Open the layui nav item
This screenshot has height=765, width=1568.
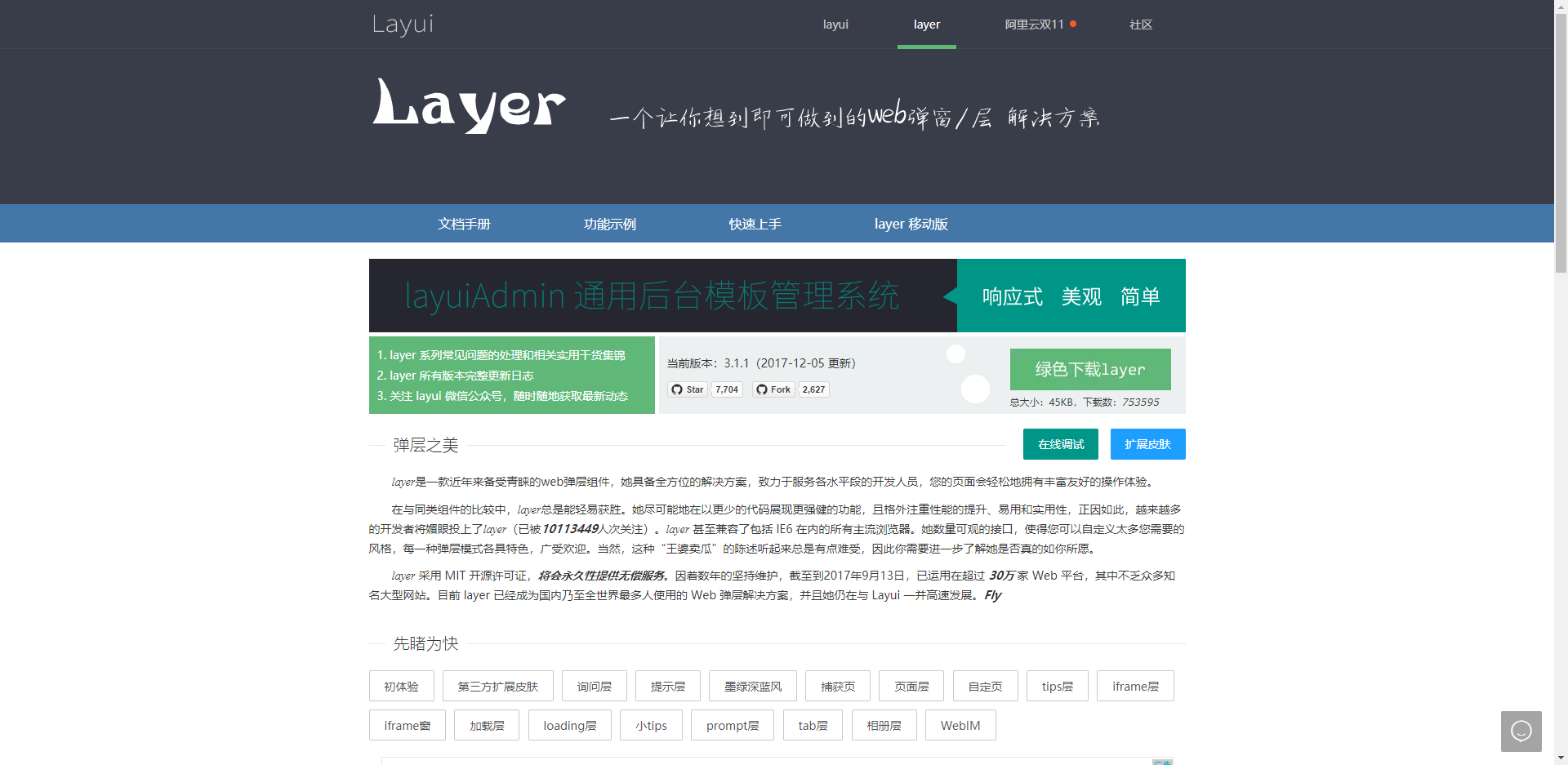[835, 24]
